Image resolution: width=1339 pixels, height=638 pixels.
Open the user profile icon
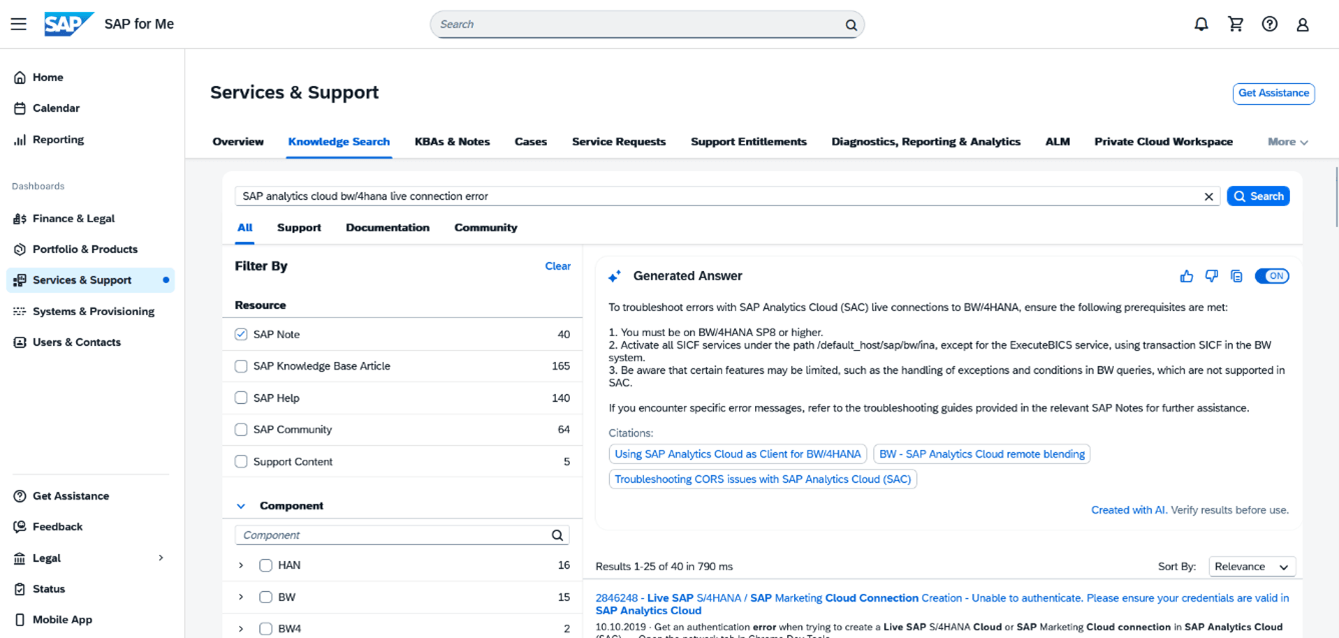tap(1303, 24)
